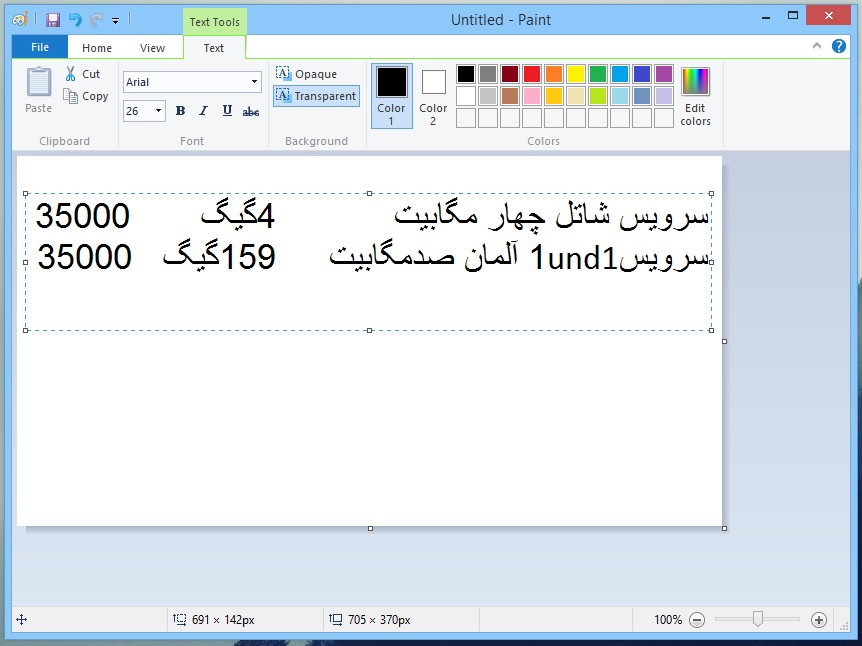Paste from the clipboard

[38, 90]
